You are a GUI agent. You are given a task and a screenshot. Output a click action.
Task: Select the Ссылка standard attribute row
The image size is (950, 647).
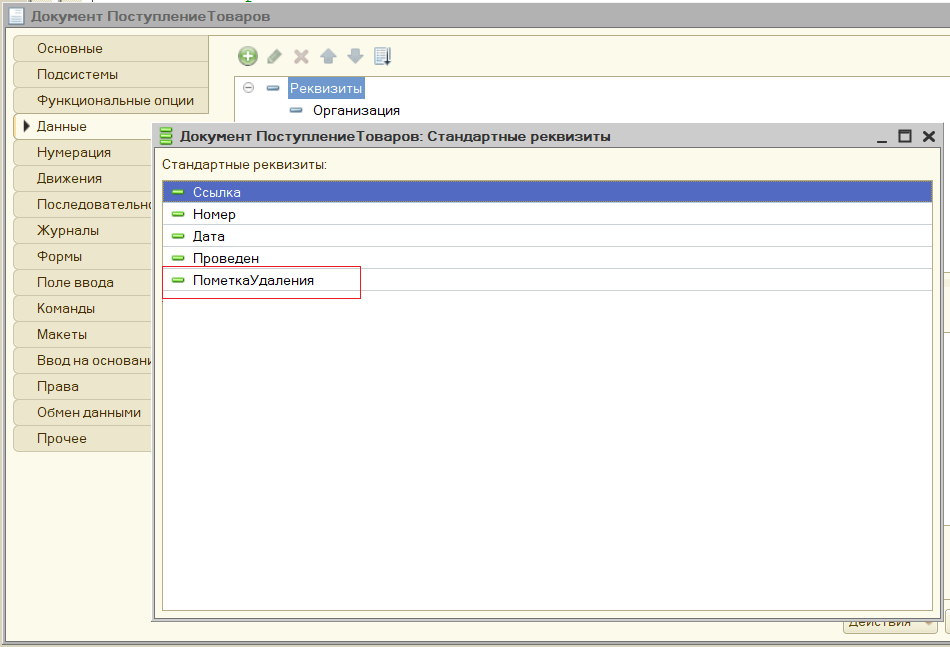pos(217,192)
